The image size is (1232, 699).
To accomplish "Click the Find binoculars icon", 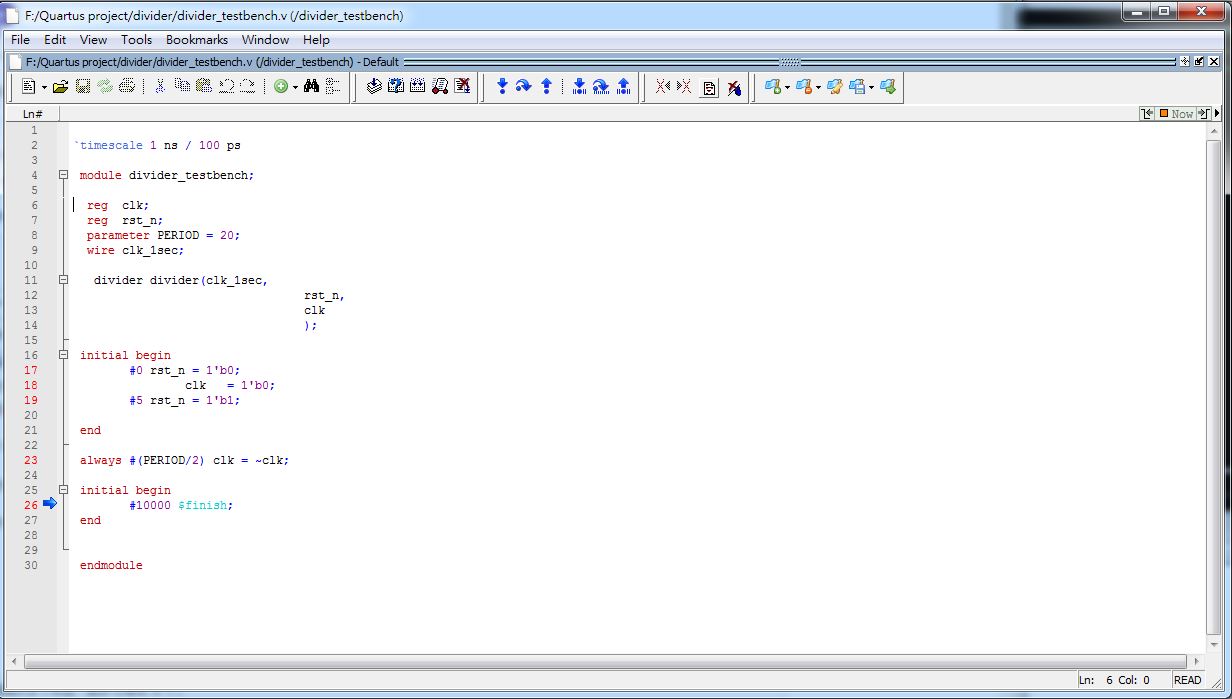I will coord(312,87).
